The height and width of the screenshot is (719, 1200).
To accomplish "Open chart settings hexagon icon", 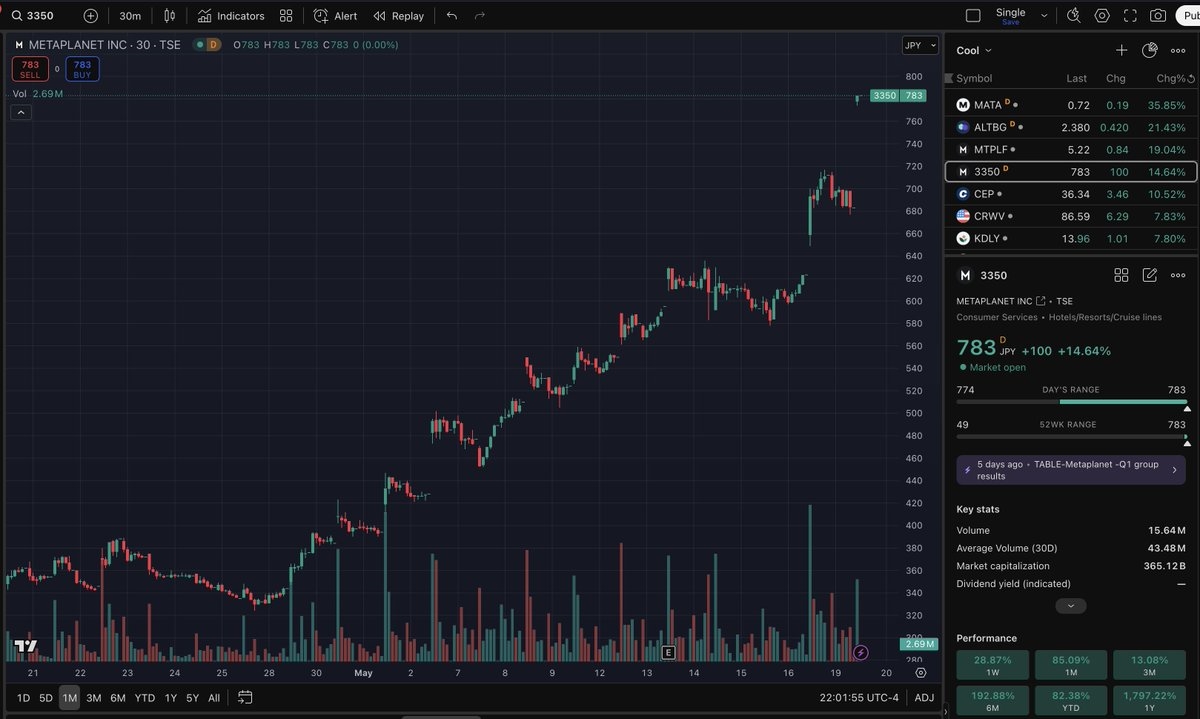I will (x=1102, y=16).
